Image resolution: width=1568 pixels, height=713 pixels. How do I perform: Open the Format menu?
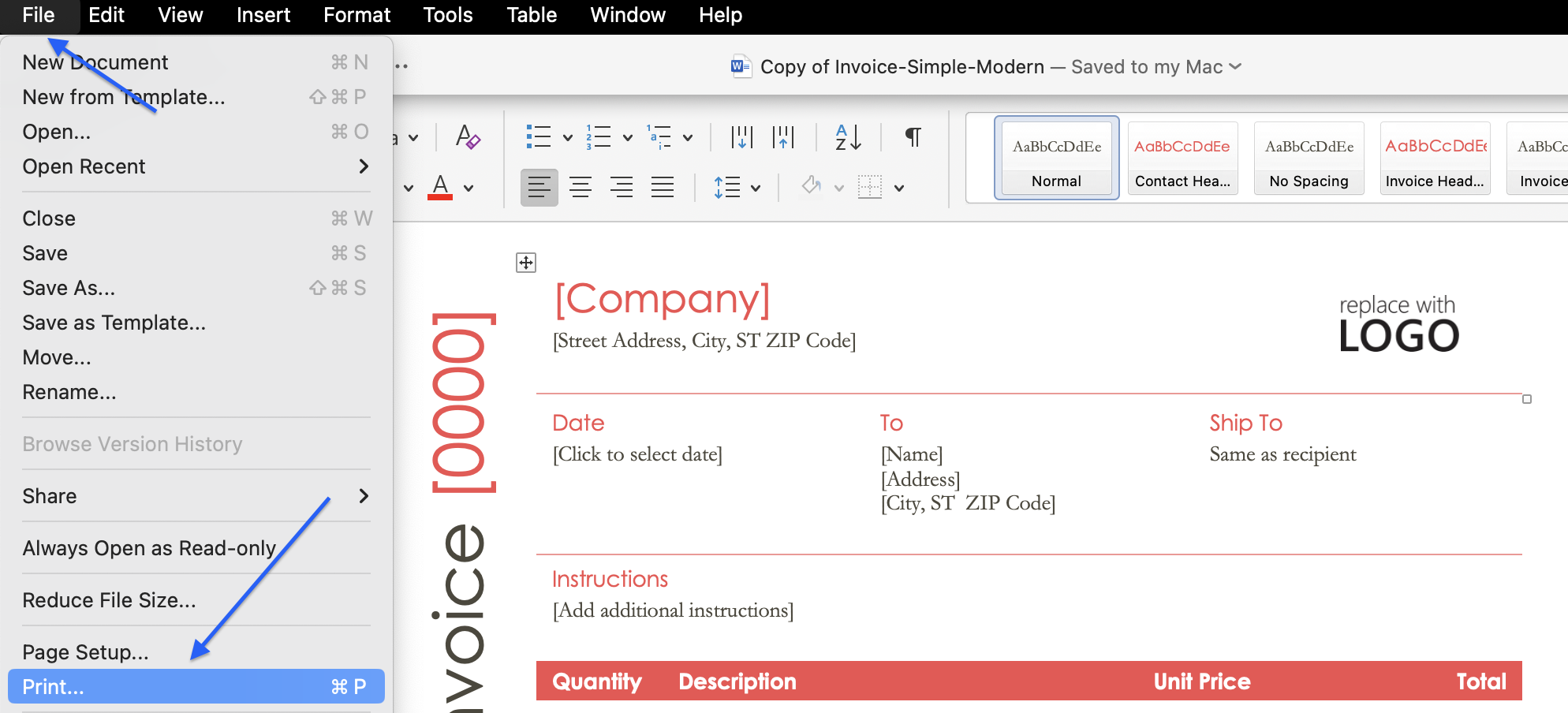[x=357, y=15]
